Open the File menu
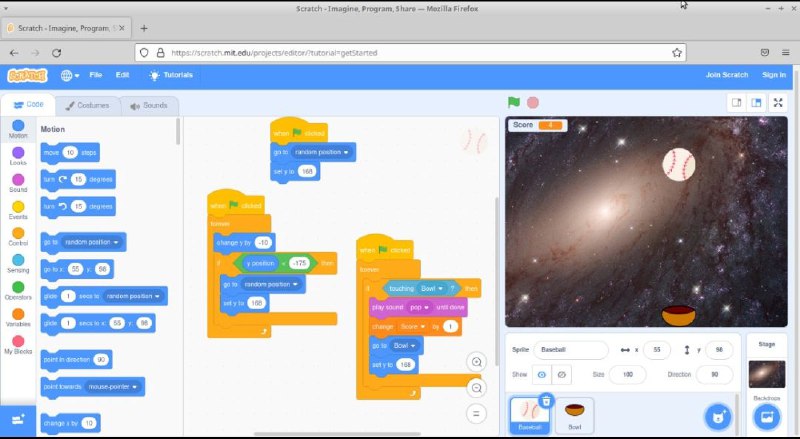Viewport: 800px width, 439px height. click(96, 75)
